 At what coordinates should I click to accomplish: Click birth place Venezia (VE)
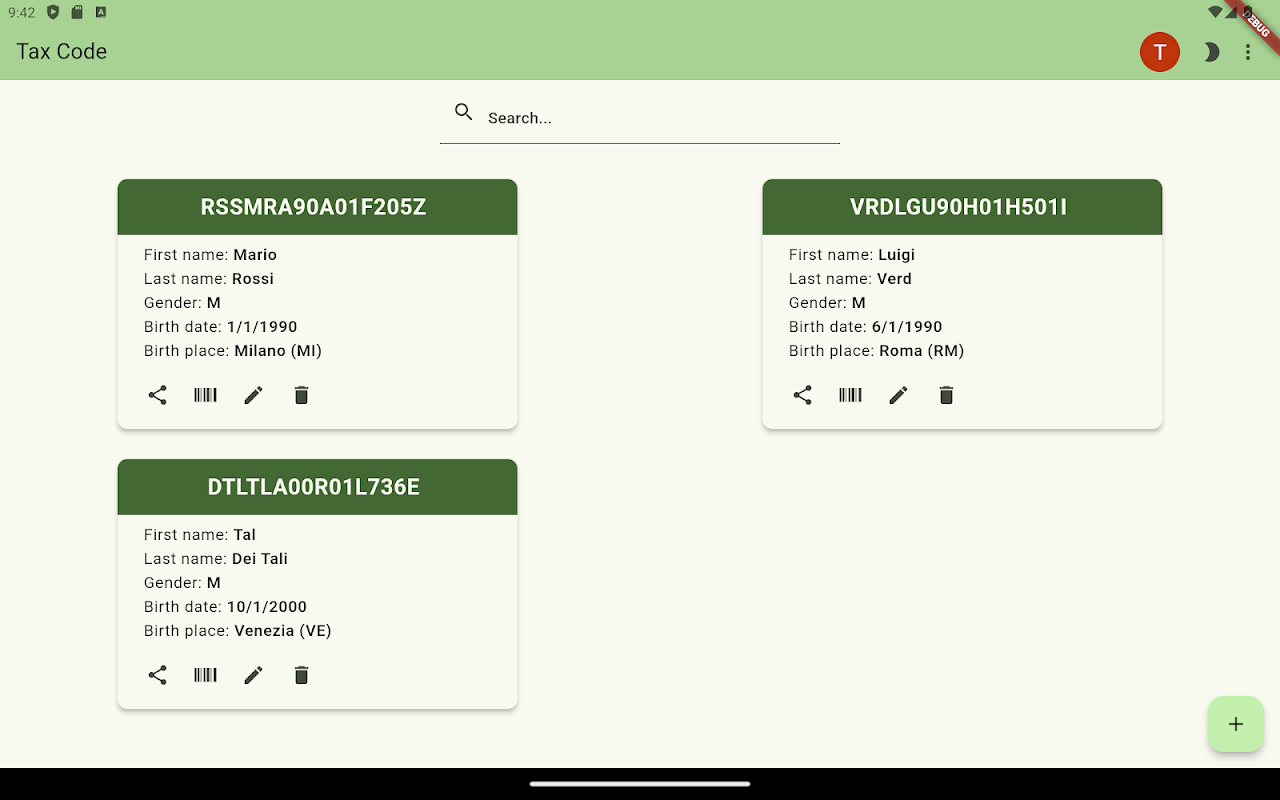point(283,631)
